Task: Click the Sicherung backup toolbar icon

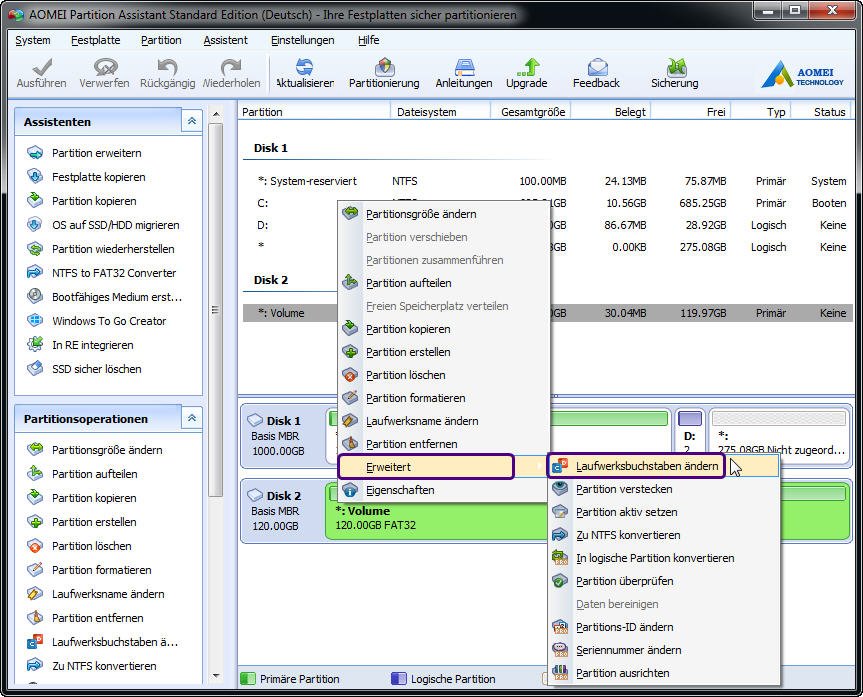Action: point(676,68)
